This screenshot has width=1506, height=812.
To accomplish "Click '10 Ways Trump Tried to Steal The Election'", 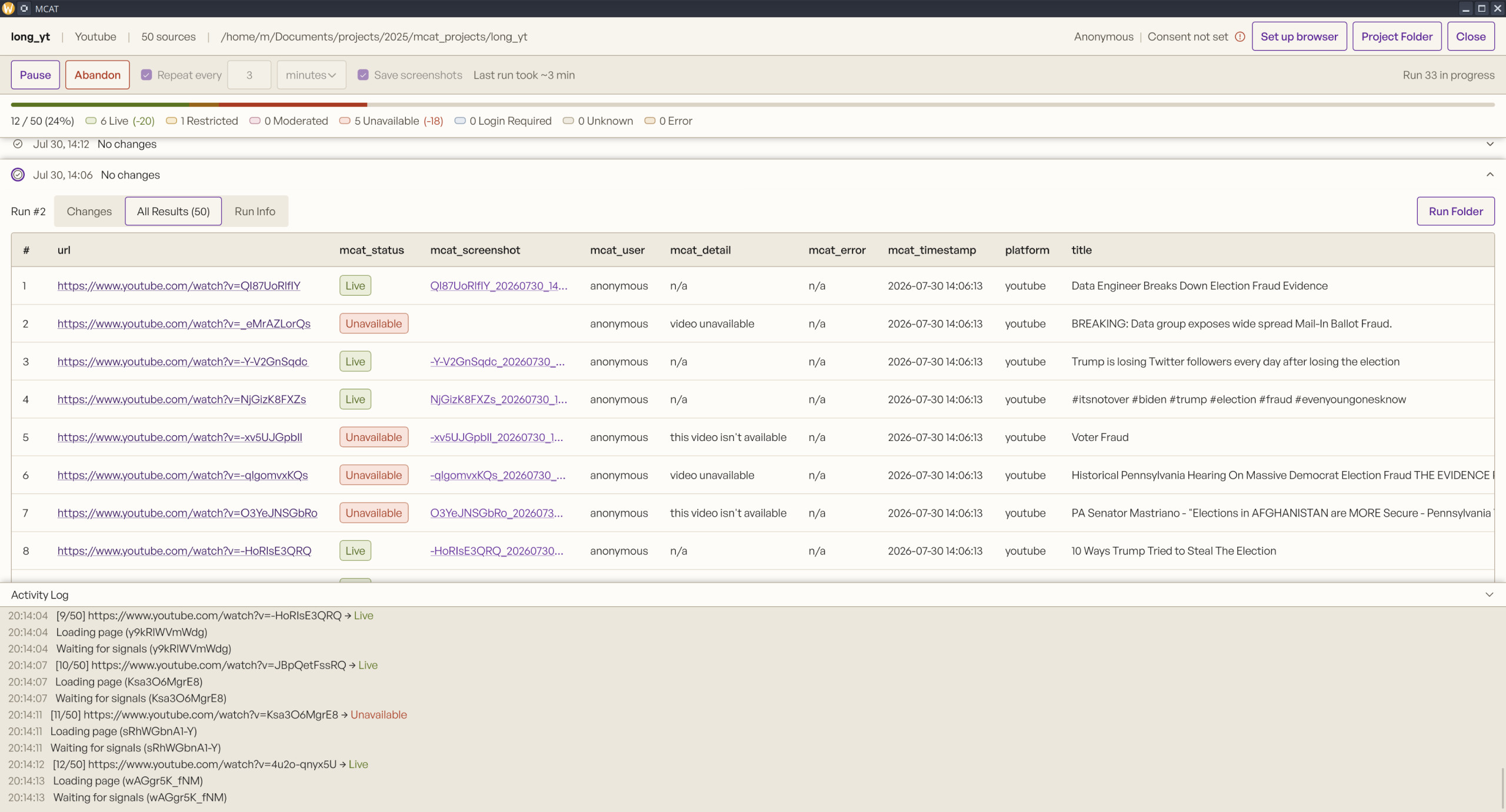I will 1174,551.
